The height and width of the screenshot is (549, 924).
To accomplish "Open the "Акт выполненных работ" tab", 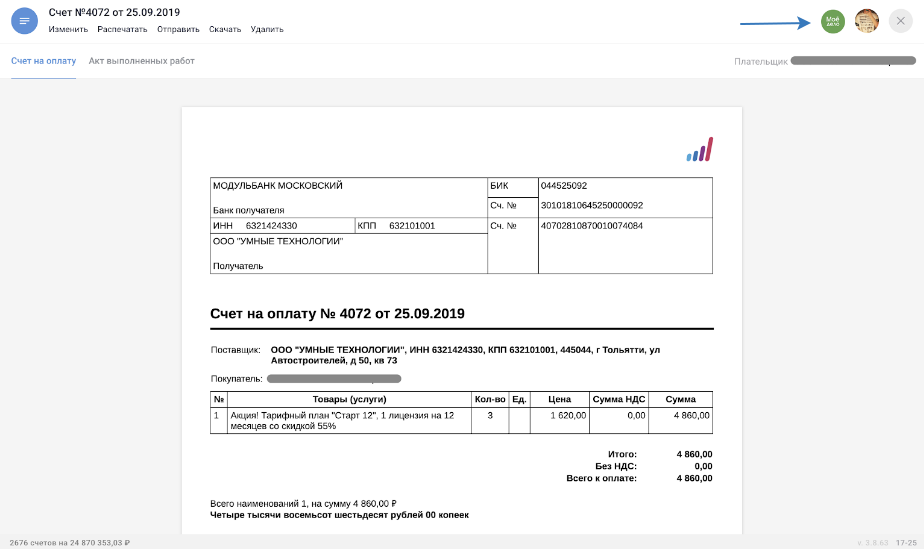I will click(141, 61).
